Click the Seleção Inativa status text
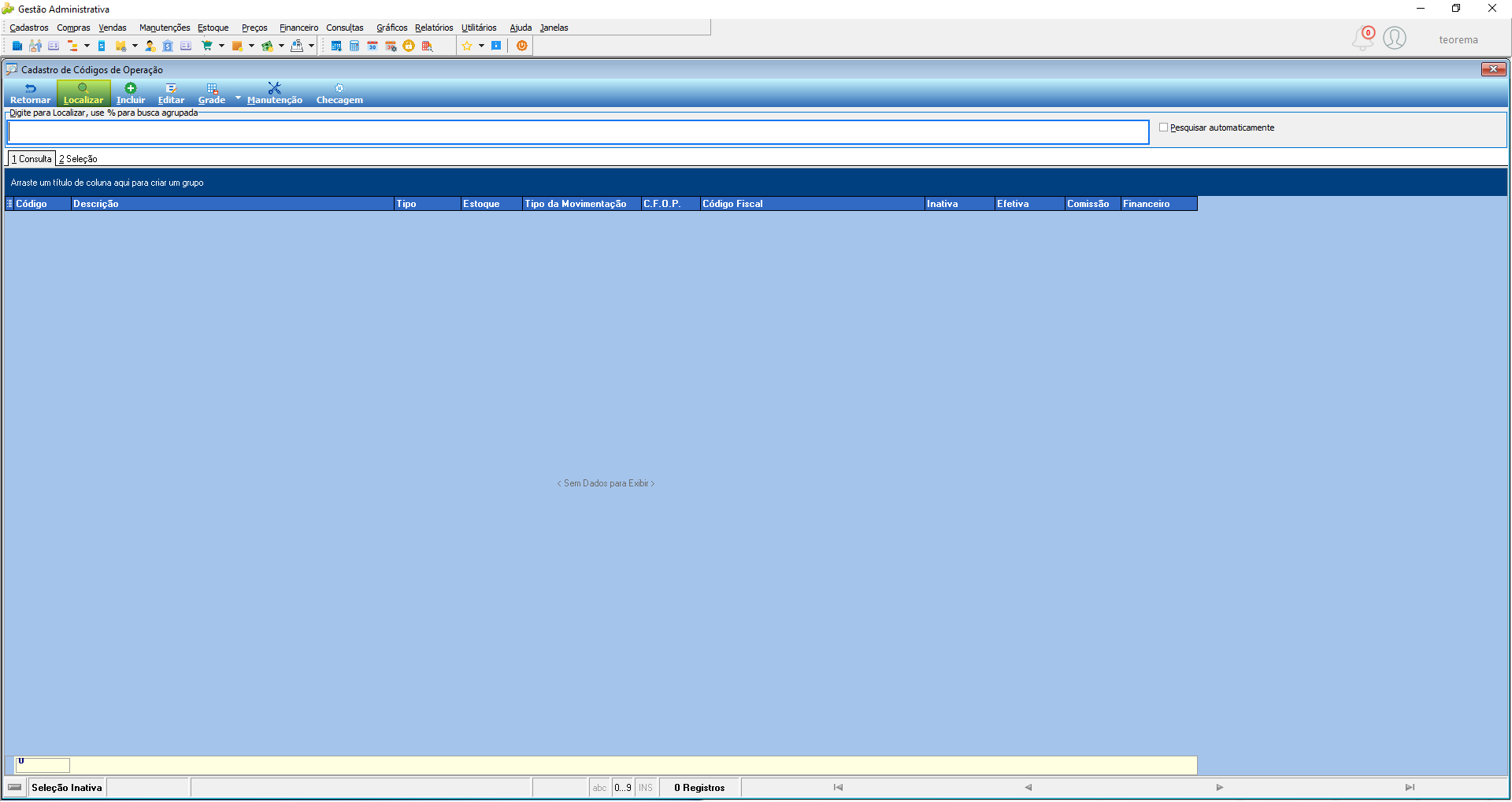This screenshot has width=1512, height=802. 67,788
